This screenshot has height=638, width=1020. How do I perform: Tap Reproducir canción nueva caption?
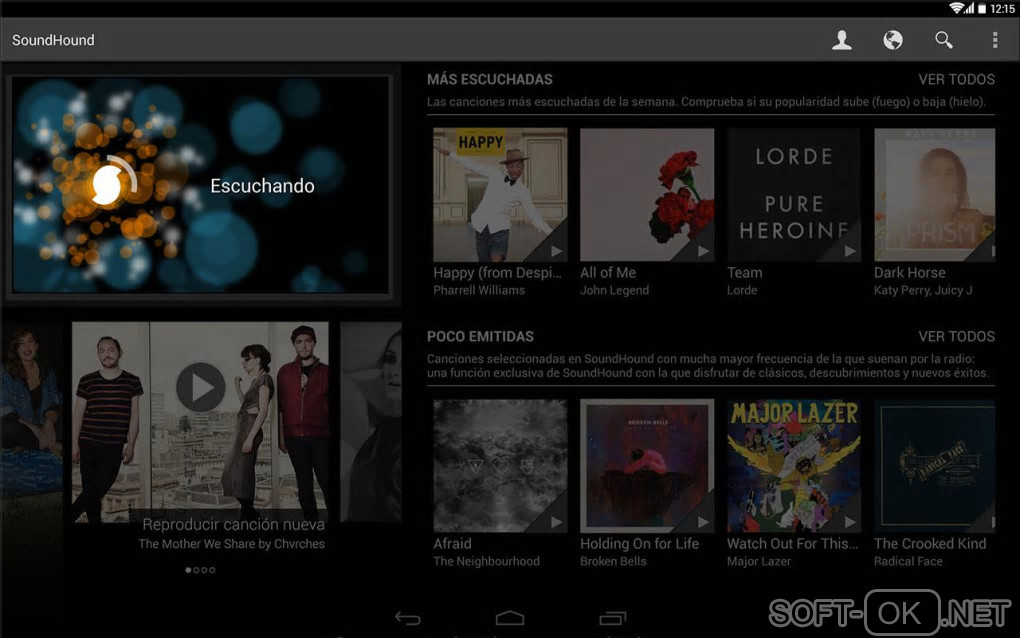pyautogui.click(x=233, y=524)
